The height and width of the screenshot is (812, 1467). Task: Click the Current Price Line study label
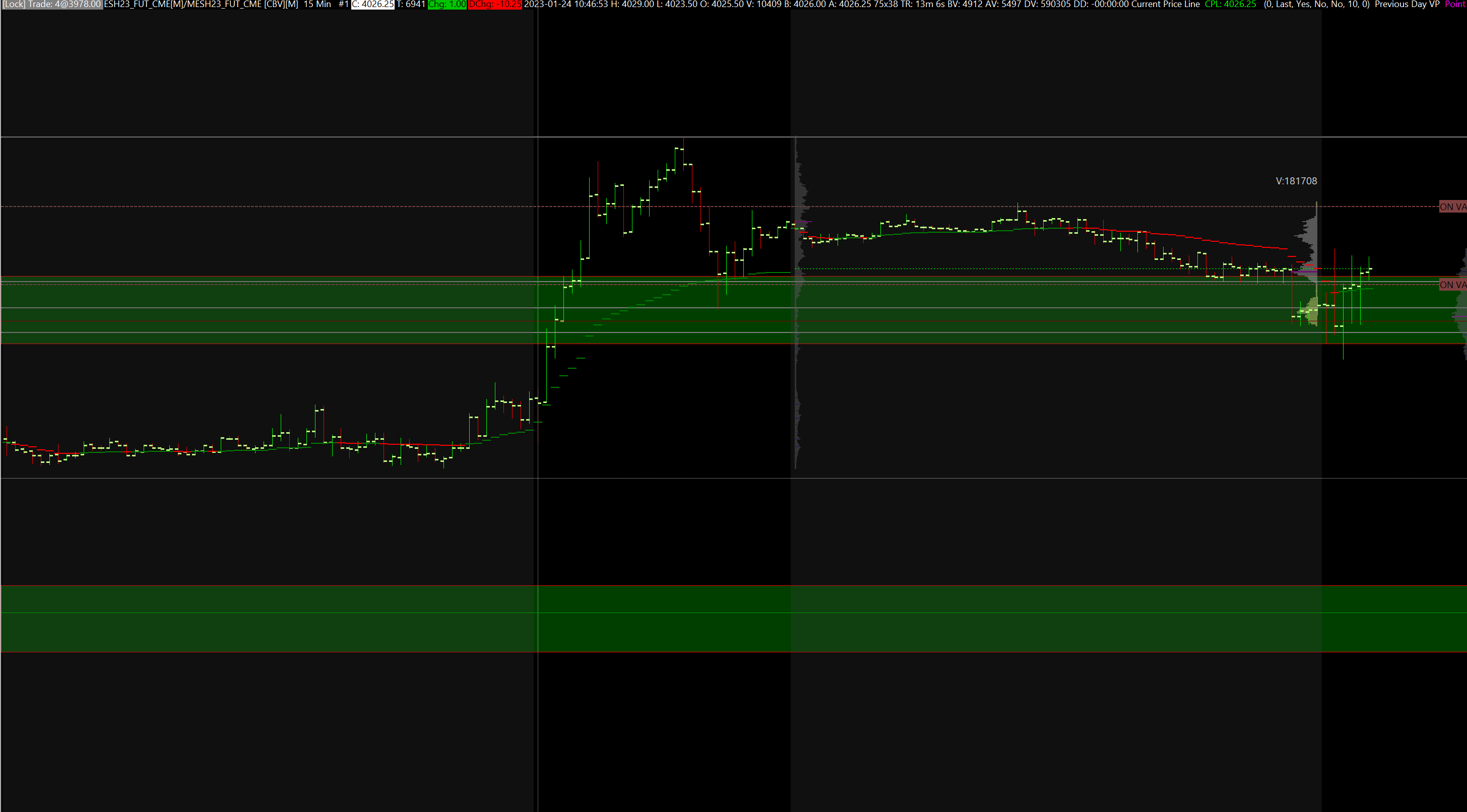point(1165,5)
